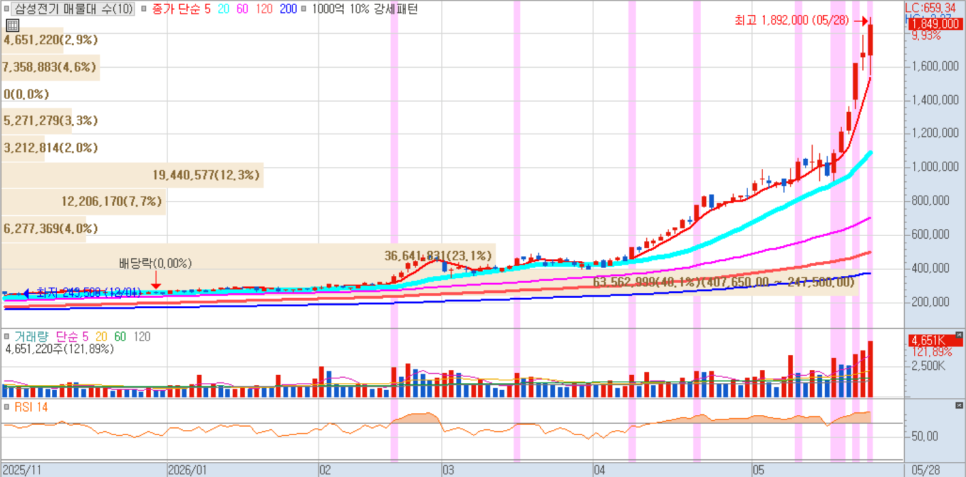
Task: Select blue 200 in the price average legend
Action: point(289,9)
